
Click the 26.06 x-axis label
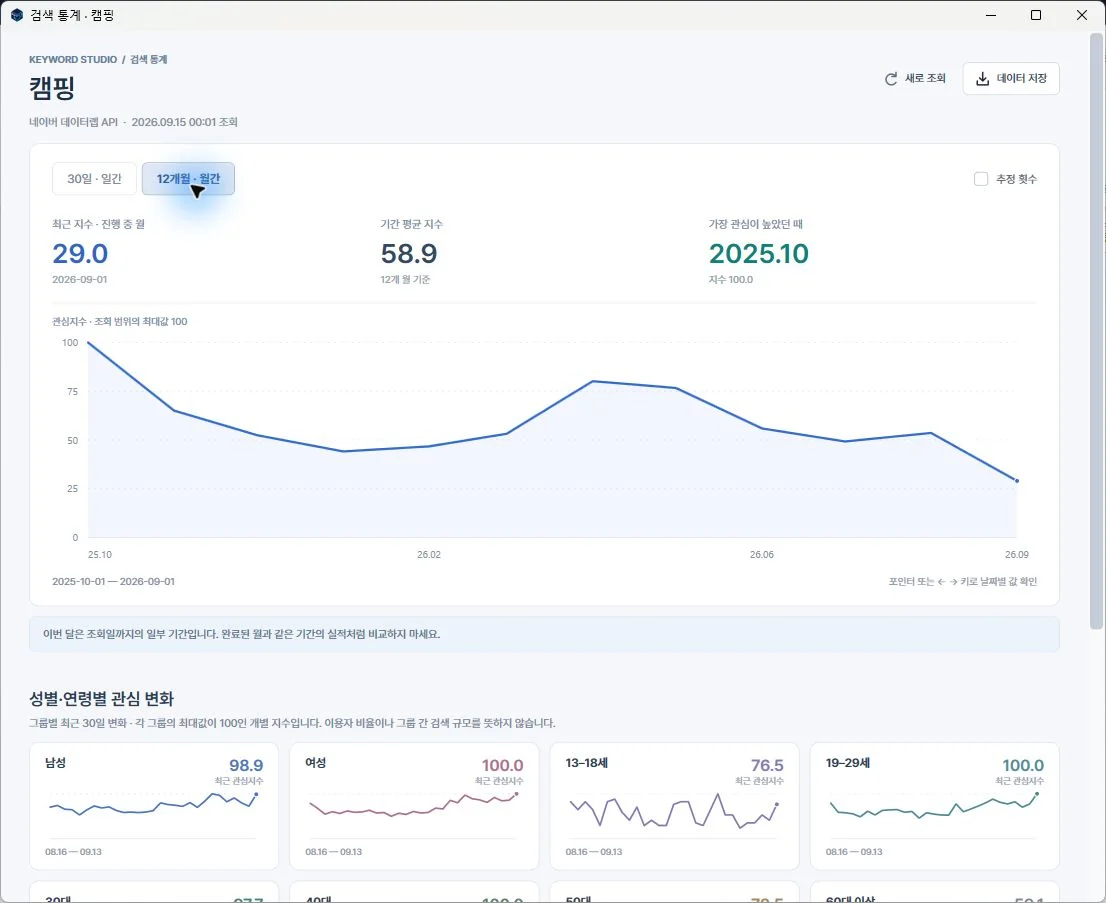(762, 554)
